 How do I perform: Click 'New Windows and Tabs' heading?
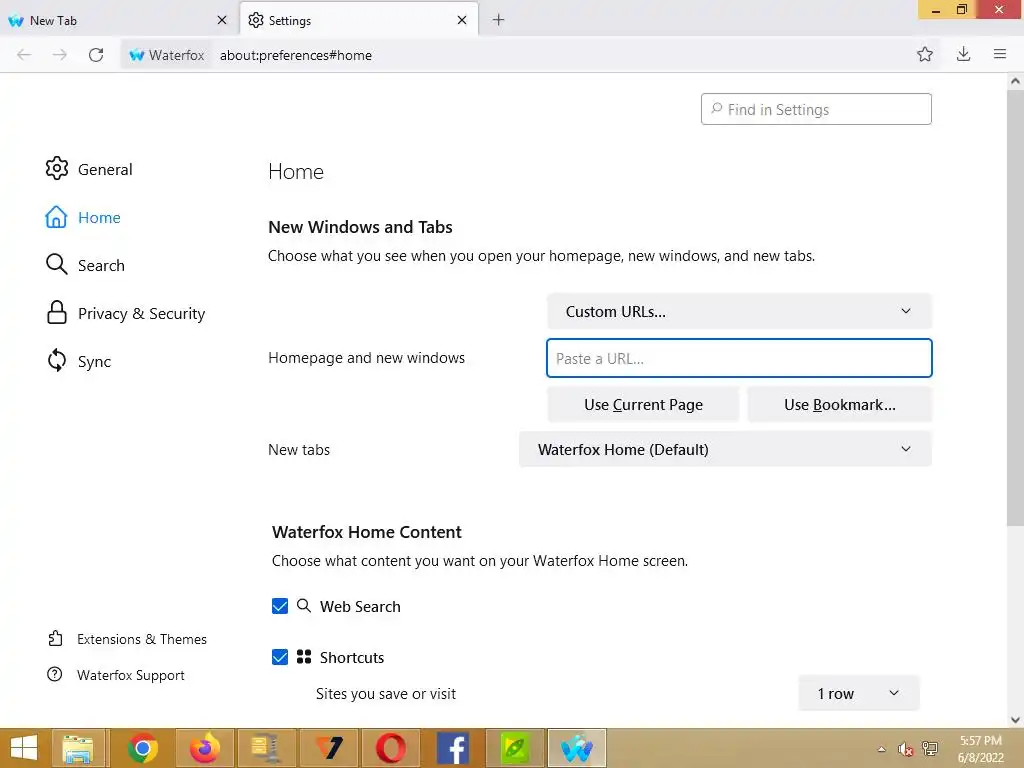tap(360, 227)
